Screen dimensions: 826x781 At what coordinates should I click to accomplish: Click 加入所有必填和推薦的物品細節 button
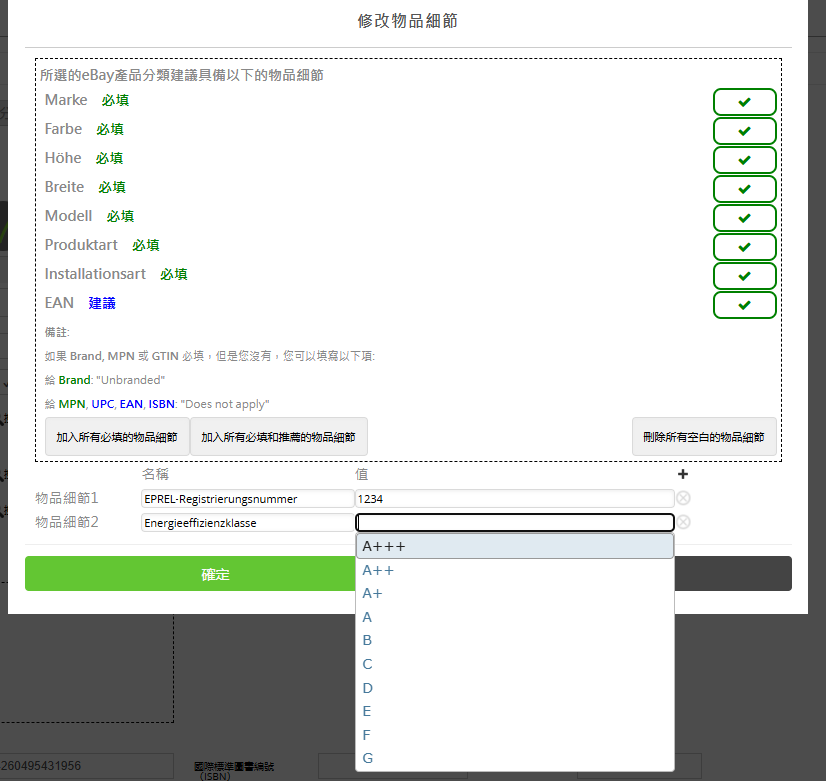(278, 437)
